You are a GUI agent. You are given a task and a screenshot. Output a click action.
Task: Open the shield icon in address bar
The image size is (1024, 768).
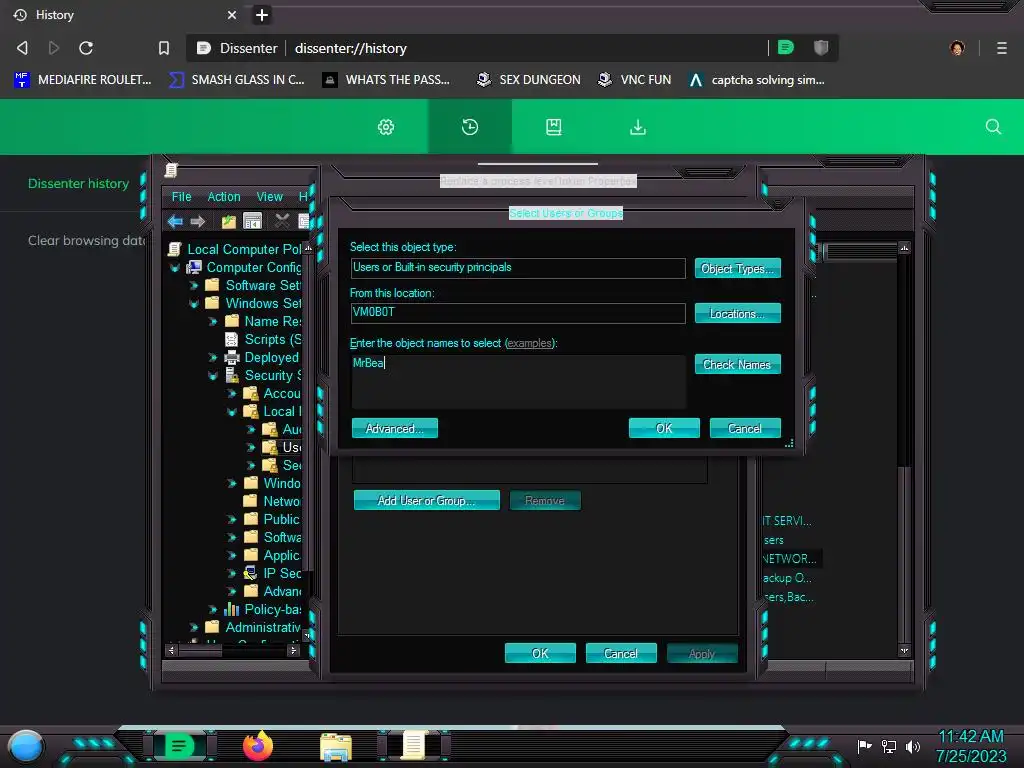click(x=821, y=47)
